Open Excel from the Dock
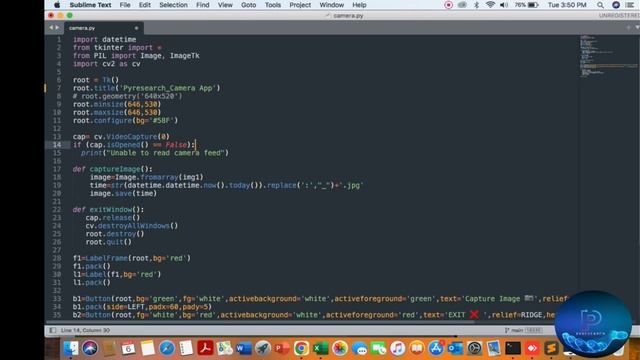Image resolution: width=640 pixels, height=360 pixels. pos(320,348)
